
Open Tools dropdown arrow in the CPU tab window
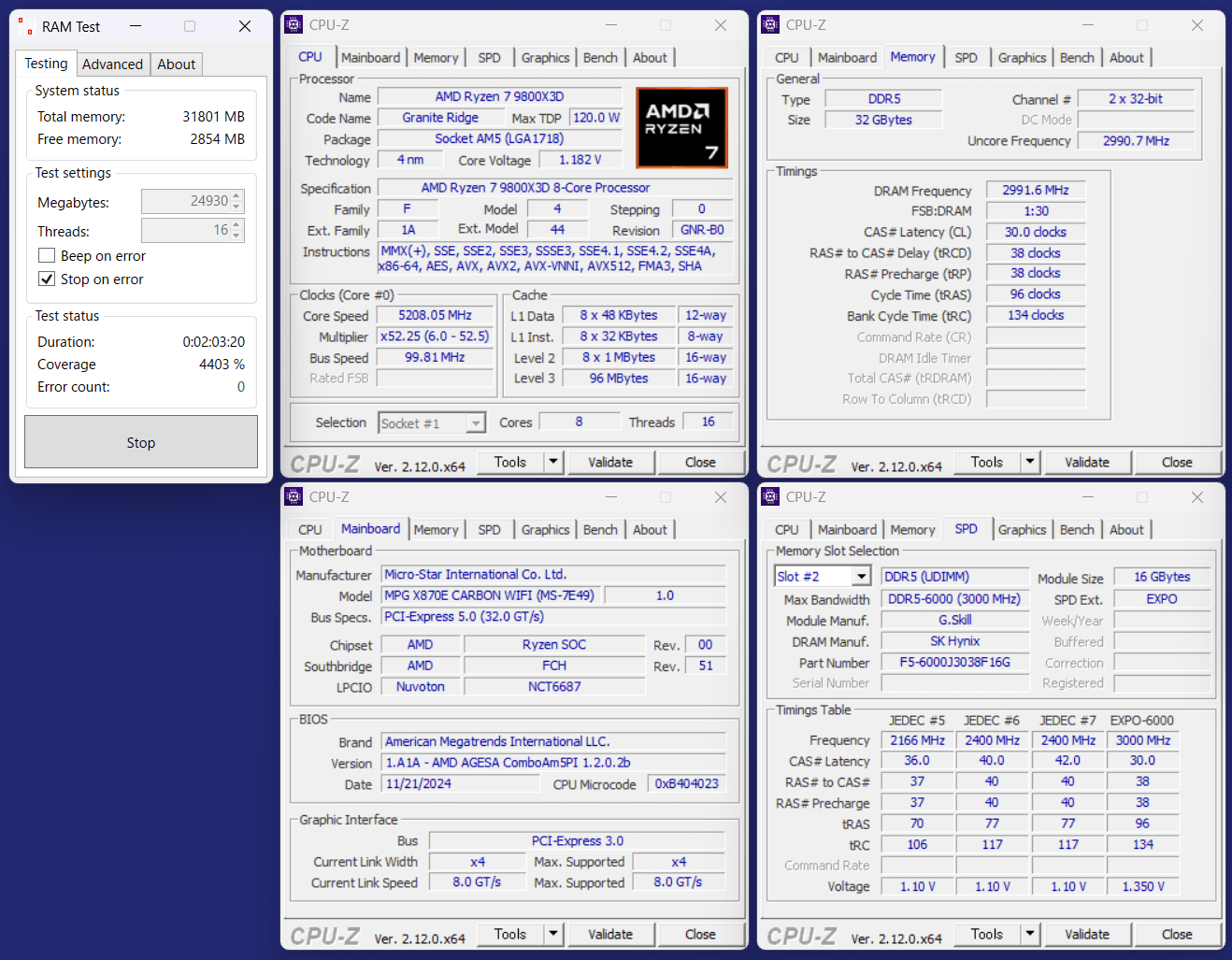pyautogui.click(x=553, y=462)
